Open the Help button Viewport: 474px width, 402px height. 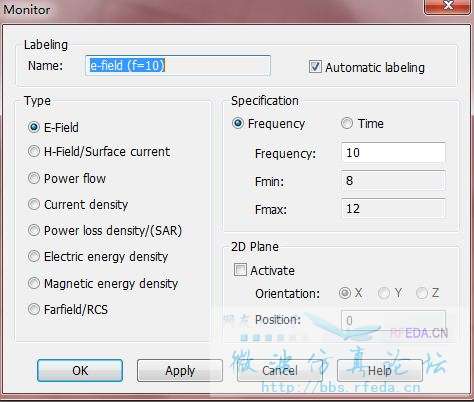click(380, 370)
